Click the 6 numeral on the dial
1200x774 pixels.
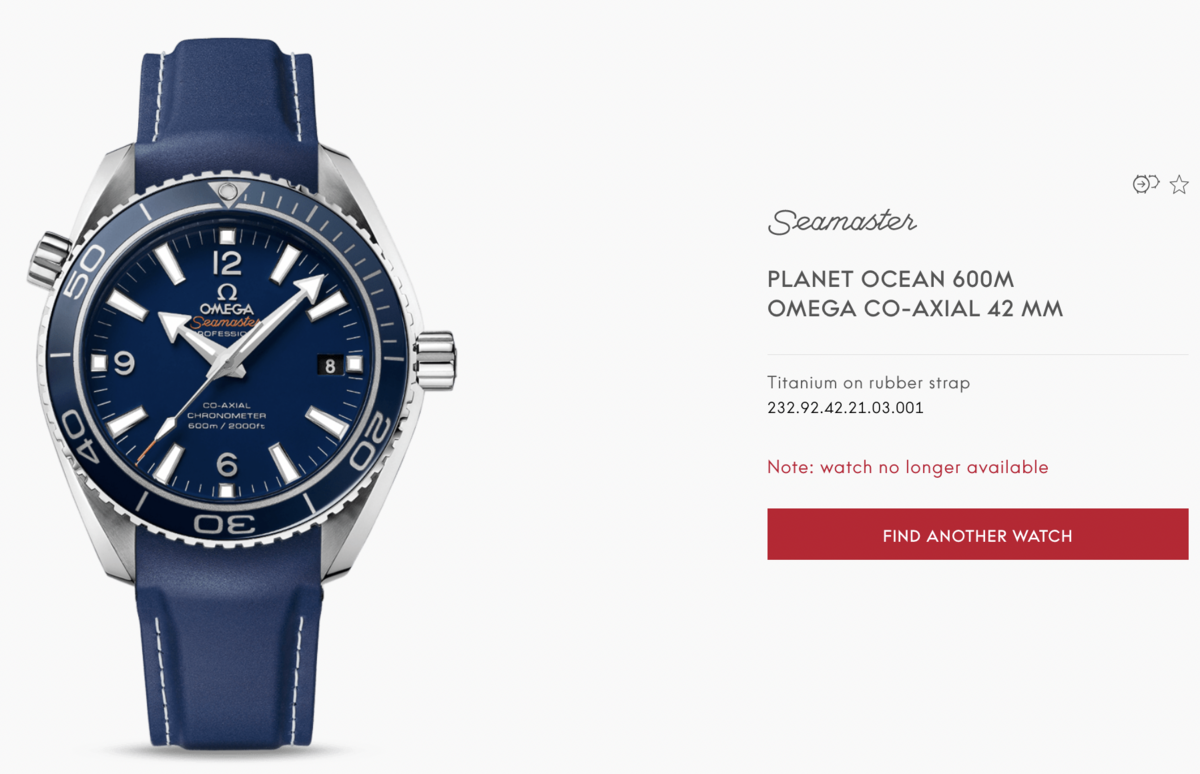click(227, 465)
